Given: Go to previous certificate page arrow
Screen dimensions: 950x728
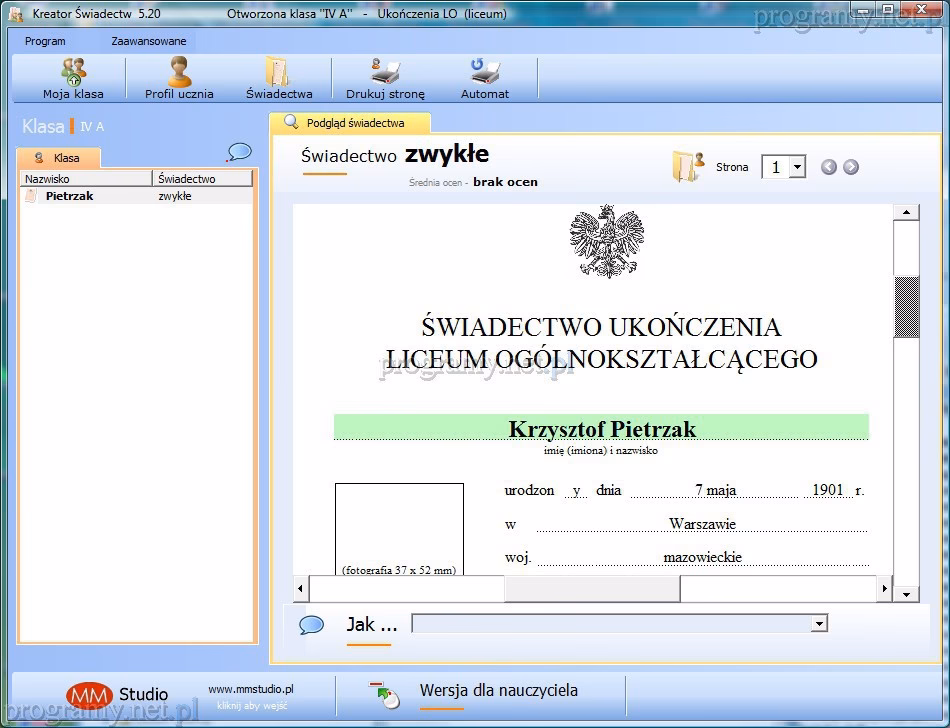Looking at the screenshot, I should (x=828, y=167).
